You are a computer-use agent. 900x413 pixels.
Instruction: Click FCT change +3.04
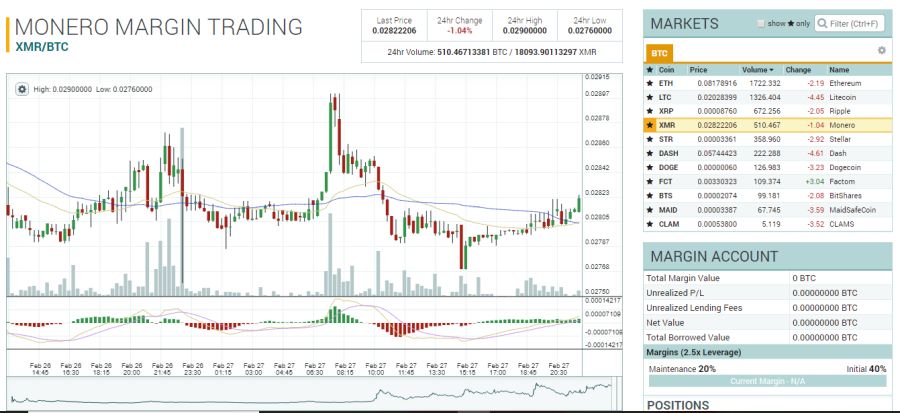tap(815, 182)
